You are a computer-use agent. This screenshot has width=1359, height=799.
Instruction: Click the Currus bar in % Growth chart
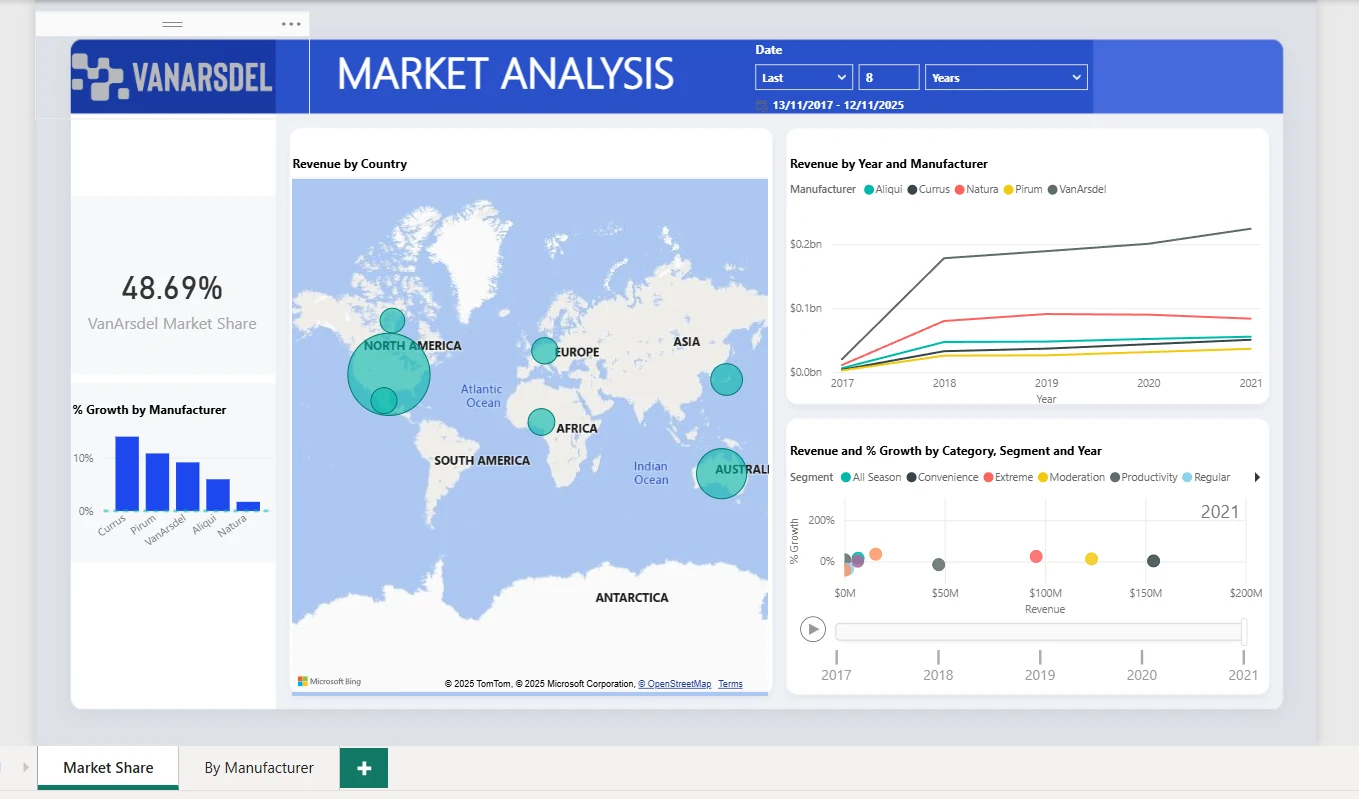point(127,474)
